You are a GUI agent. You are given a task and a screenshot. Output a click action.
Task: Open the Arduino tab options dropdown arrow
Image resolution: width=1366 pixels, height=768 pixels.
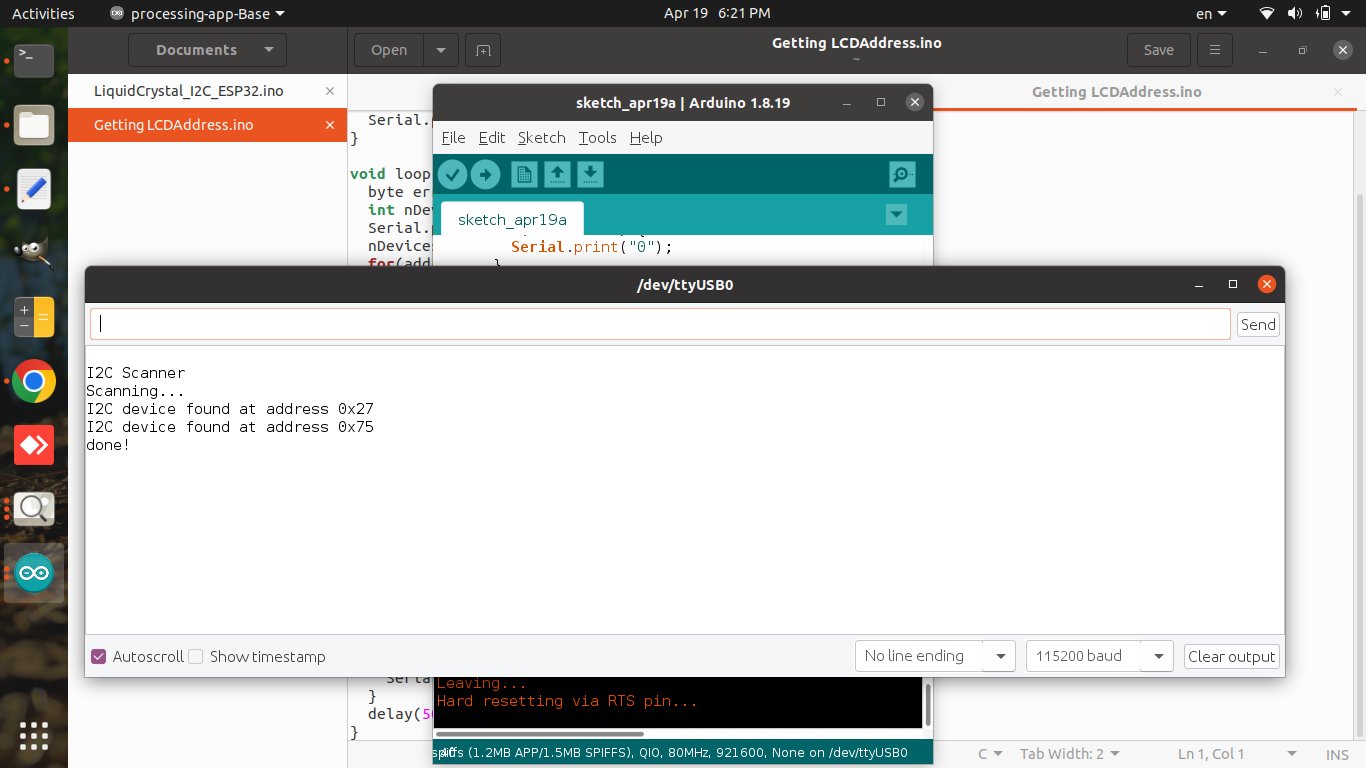click(896, 214)
